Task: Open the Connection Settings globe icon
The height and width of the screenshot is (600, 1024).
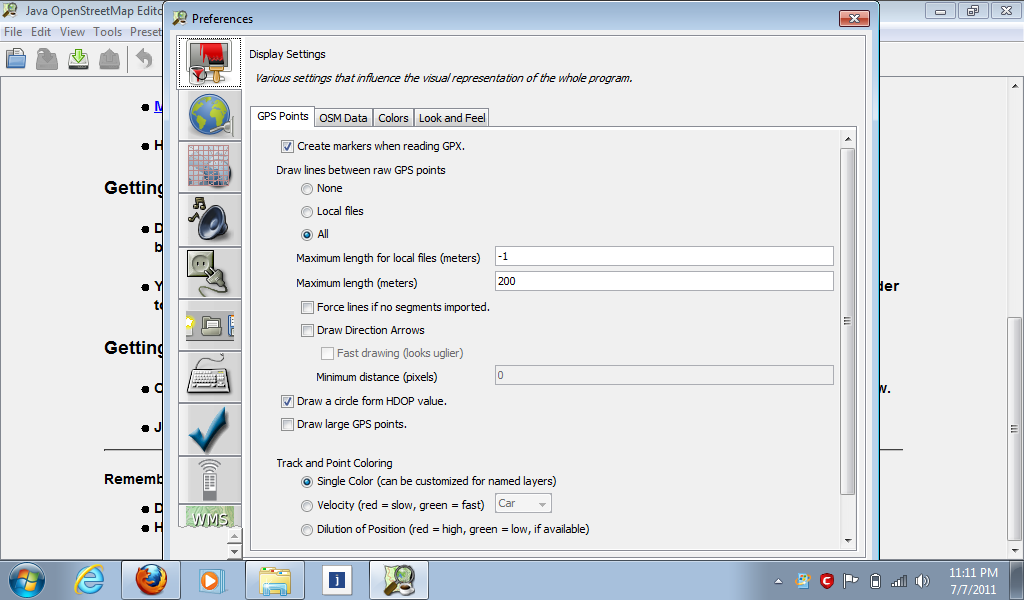Action: 209,113
